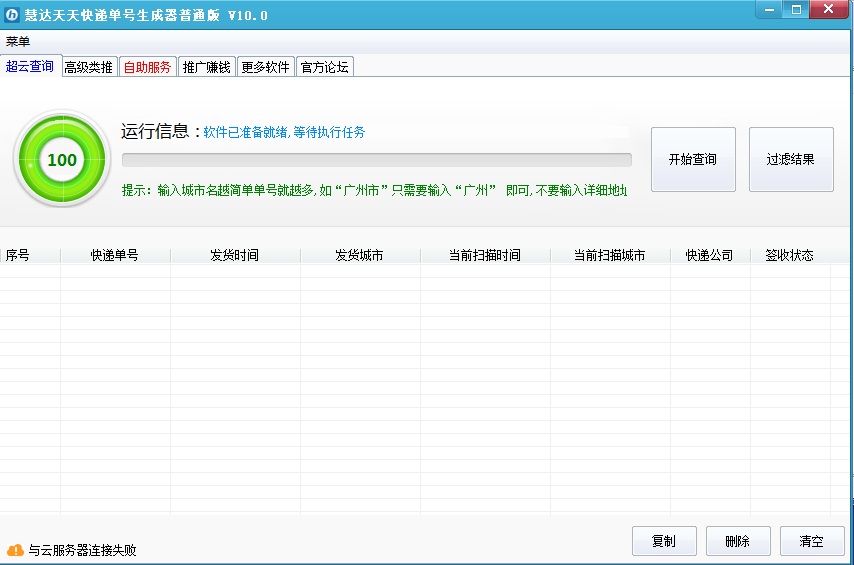Click the task progress bar
Image resolution: width=854 pixels, height=565 pixels.
[x=376, y=160]
